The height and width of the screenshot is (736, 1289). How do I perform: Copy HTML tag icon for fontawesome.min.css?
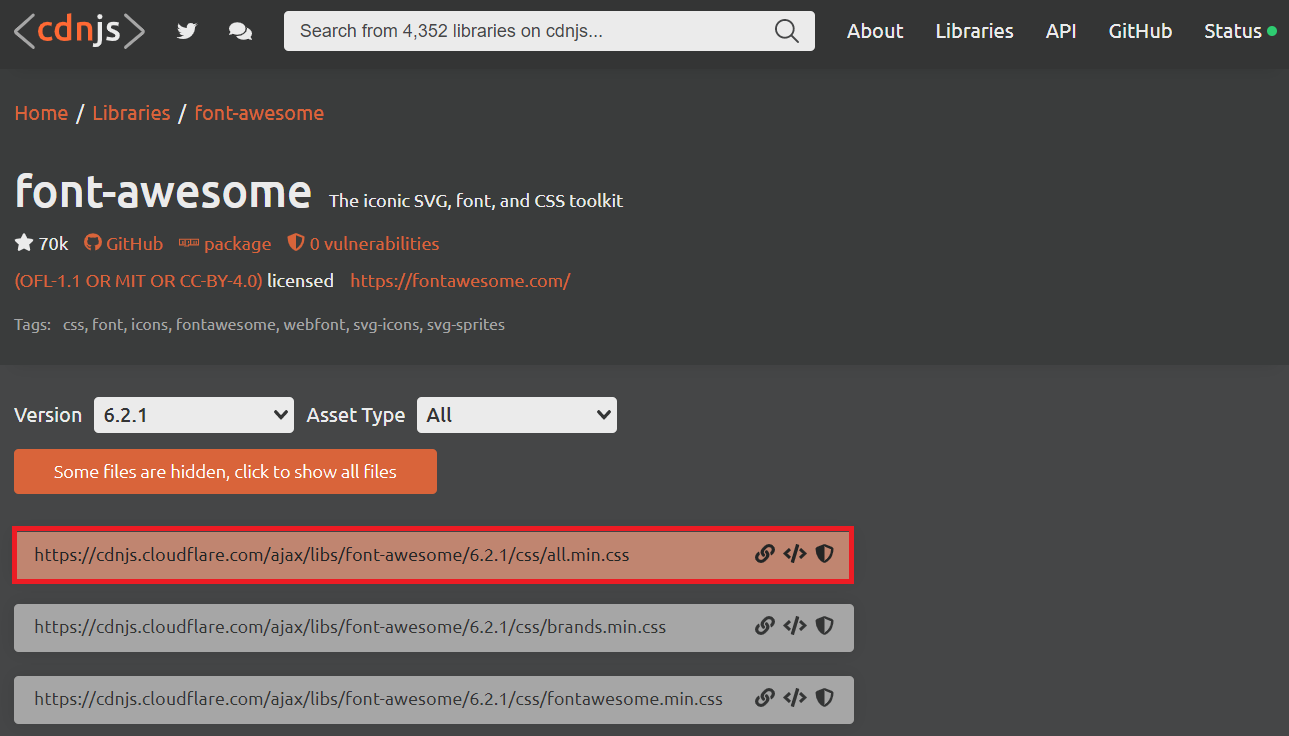pyautogui.click(x=795, y=698)
